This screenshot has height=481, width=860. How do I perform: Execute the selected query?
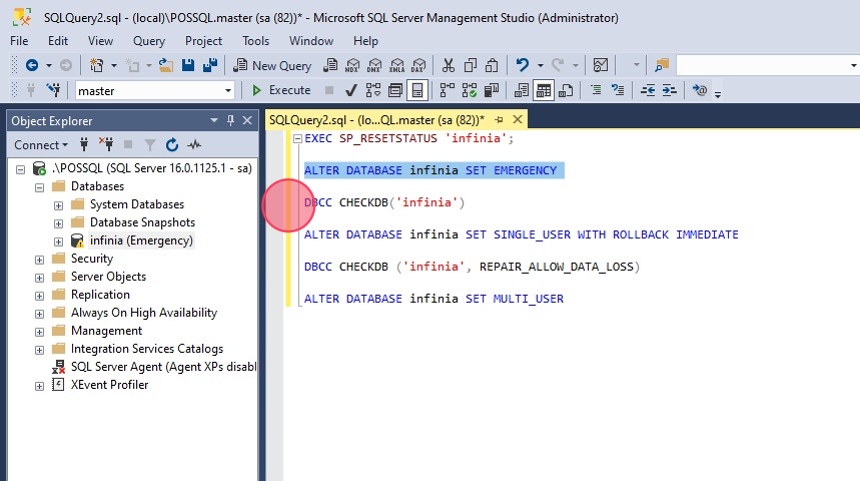281,90
